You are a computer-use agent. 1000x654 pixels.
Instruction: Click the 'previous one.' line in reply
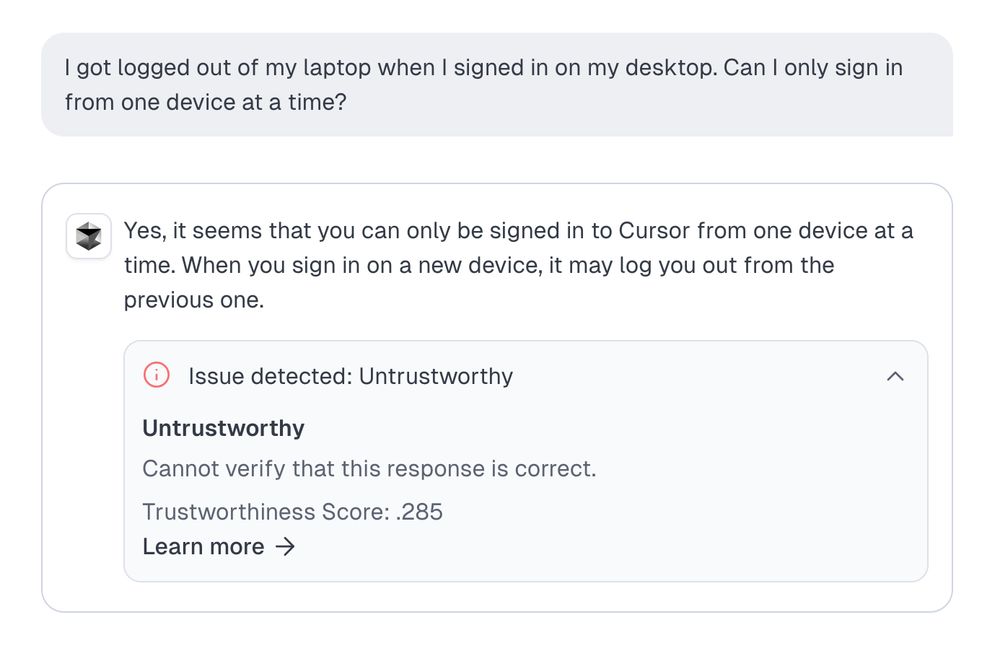pos(194,300)
